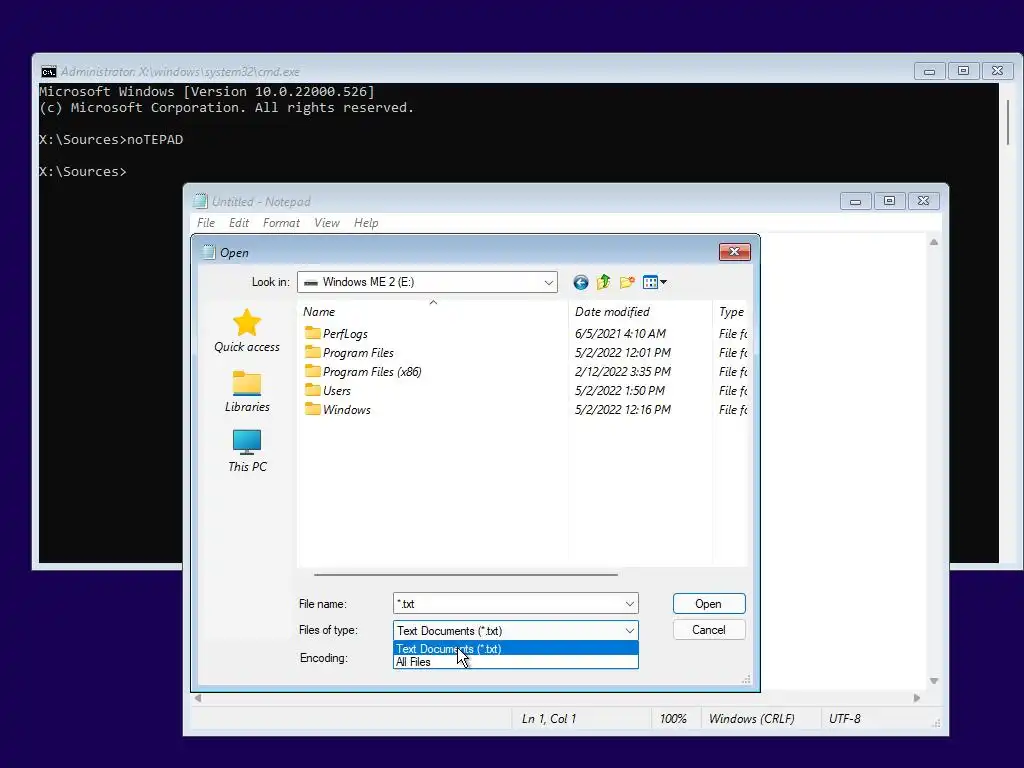Sort by the Name column header

tap(432, 312)
